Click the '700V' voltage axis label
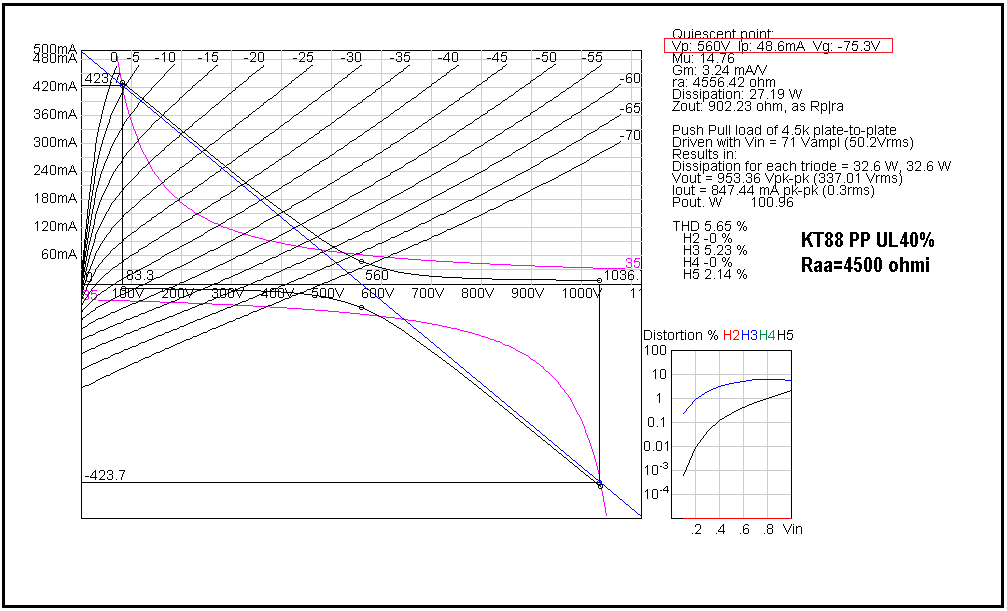This screenshot has height=611, width=1007. click(428, 294)
